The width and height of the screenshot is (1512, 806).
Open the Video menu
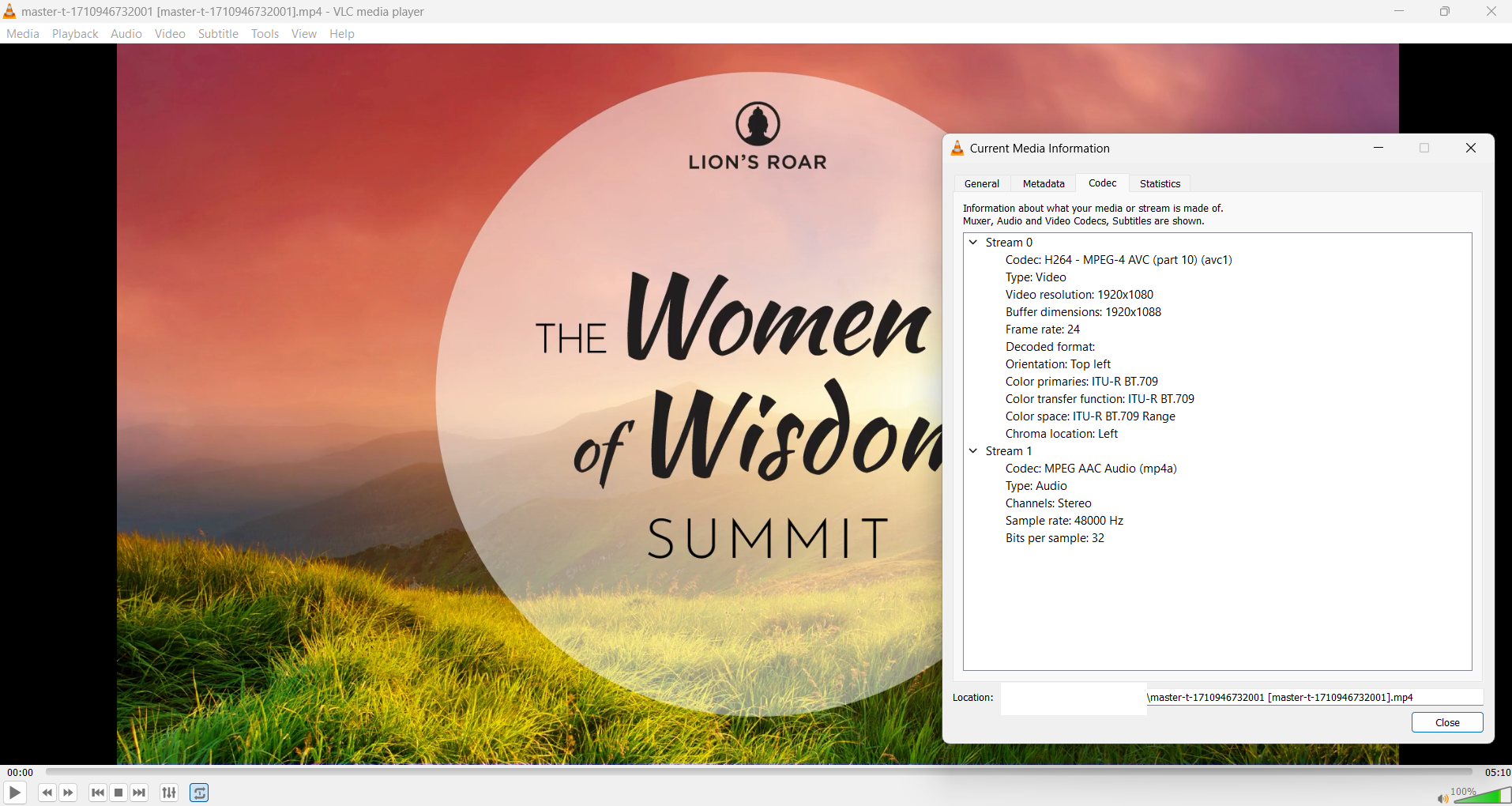point(170,34)
